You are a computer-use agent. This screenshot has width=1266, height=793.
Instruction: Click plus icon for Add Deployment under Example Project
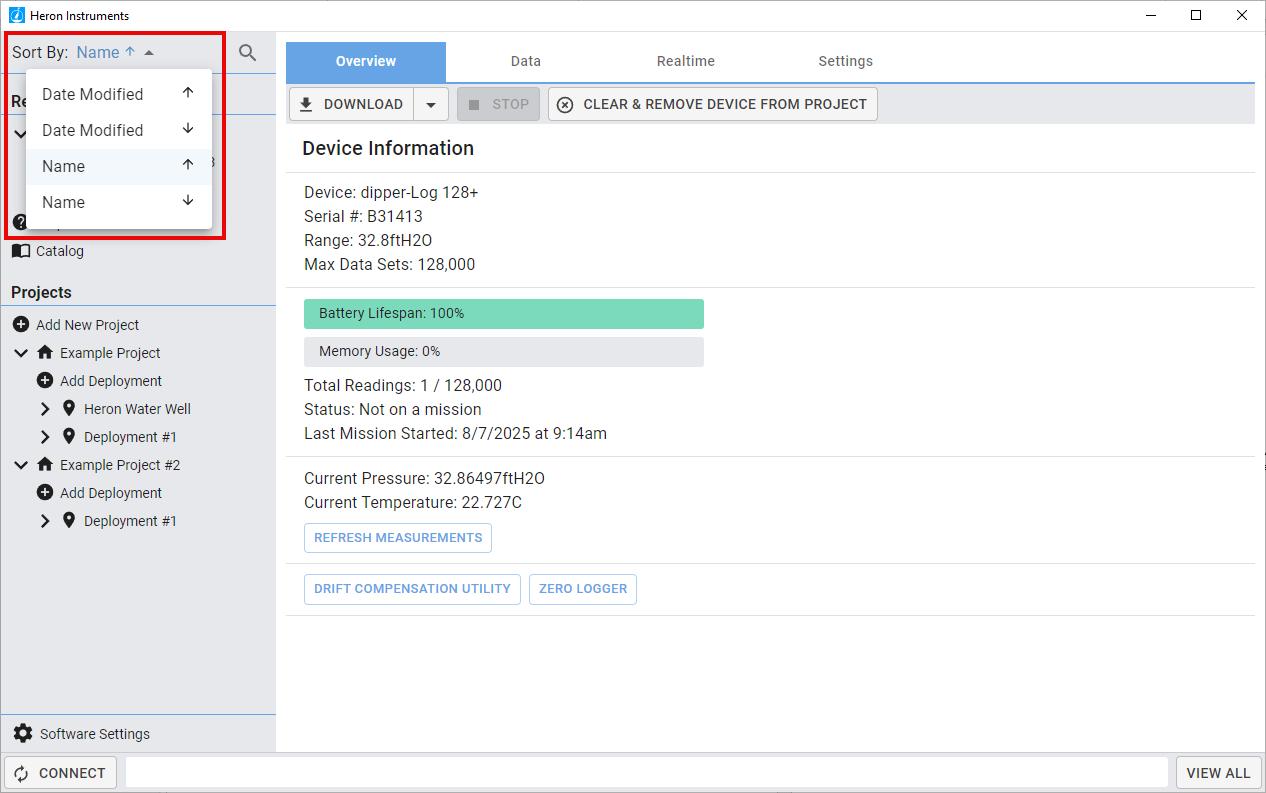[45, 381]
